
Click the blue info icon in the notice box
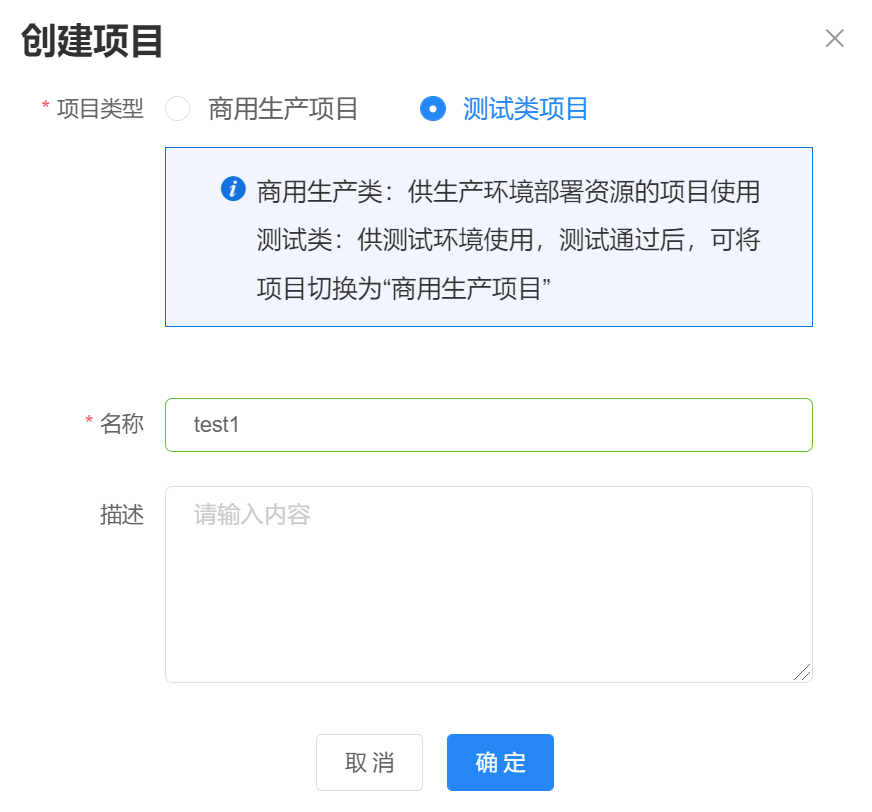pos(233,189)
